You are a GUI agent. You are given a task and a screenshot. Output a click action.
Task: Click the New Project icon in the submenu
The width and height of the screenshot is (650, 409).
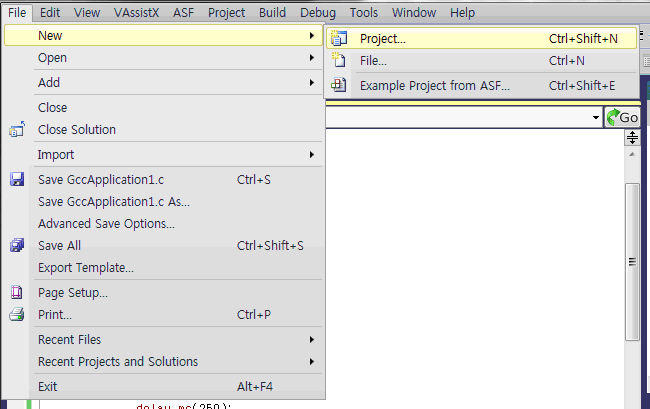[338, 39]
